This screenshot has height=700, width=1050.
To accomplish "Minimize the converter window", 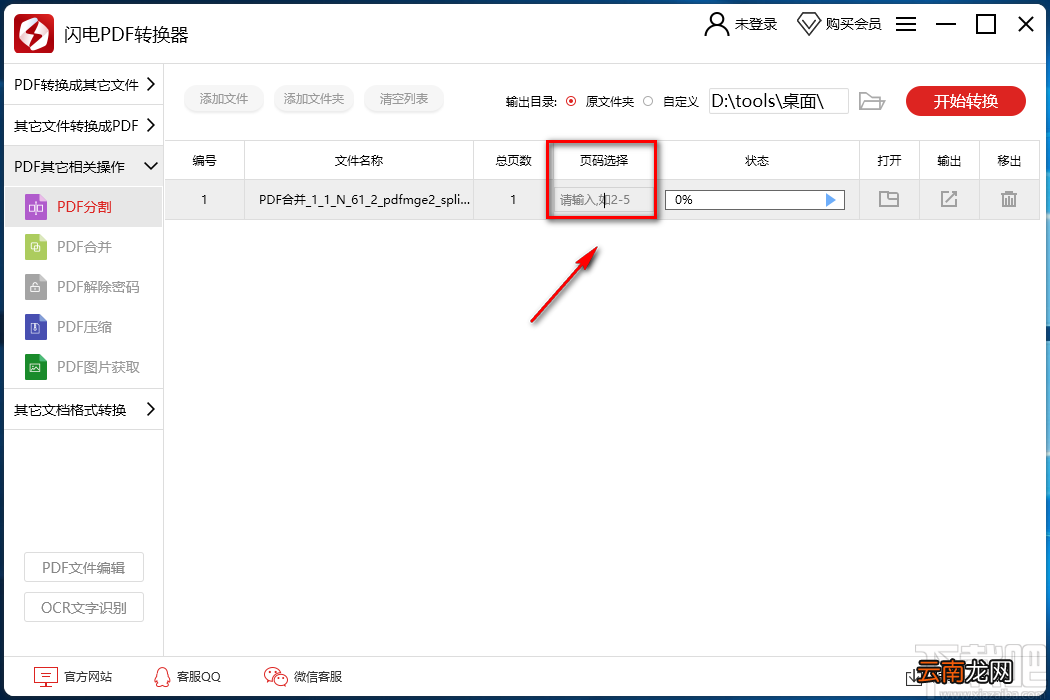I will tap(946, 24).
